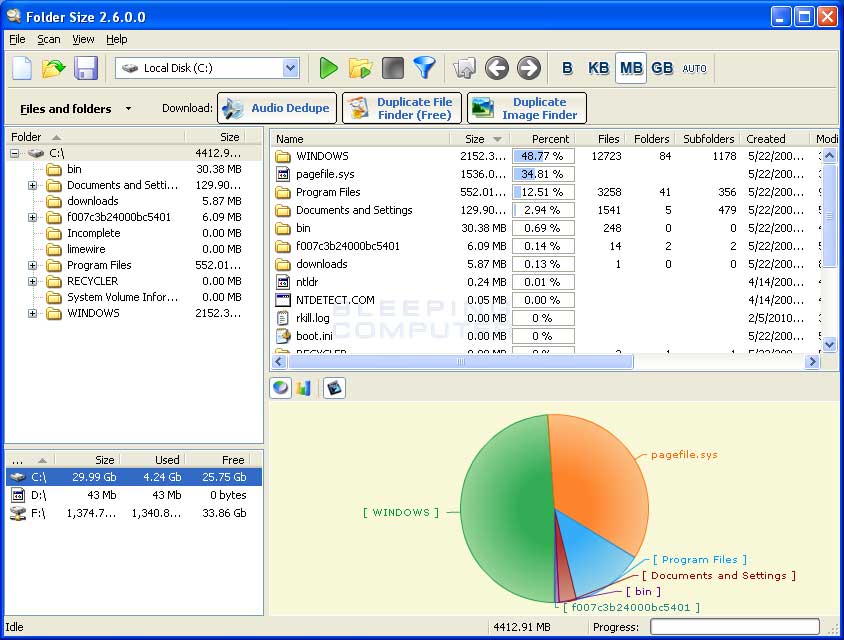Switch size units to KB
This screenshot has width=844, height=640.
[x=598, y=68]
